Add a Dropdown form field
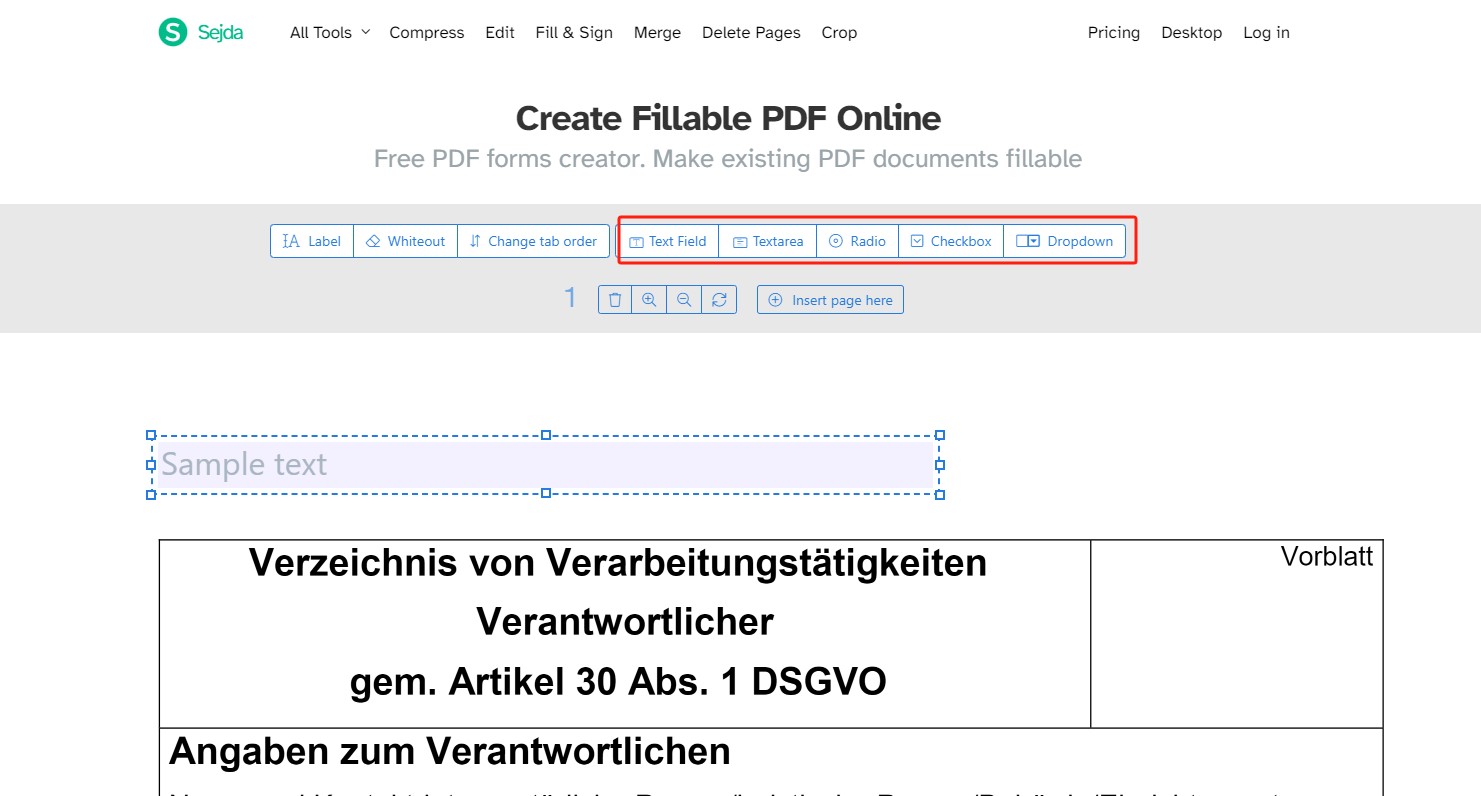The width and height of the screenshot is (1481, 796). point(1064,241)
